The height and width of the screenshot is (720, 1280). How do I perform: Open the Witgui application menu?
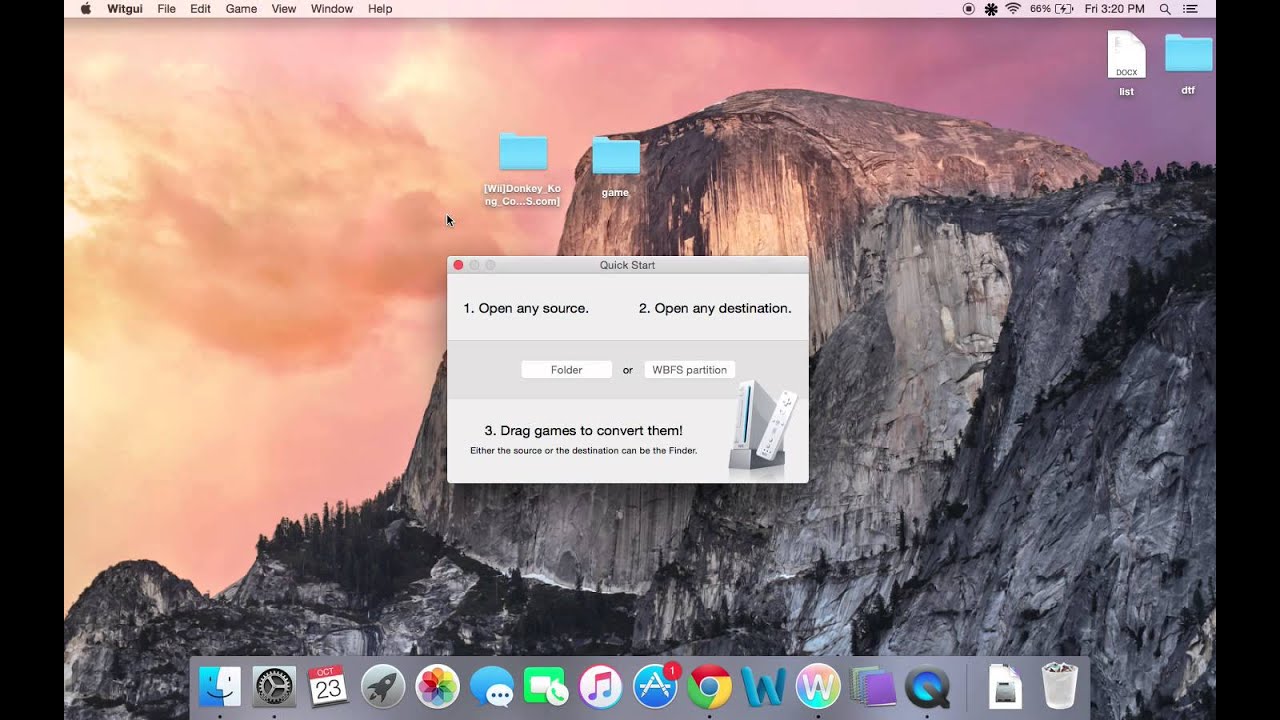pos(125,9)
